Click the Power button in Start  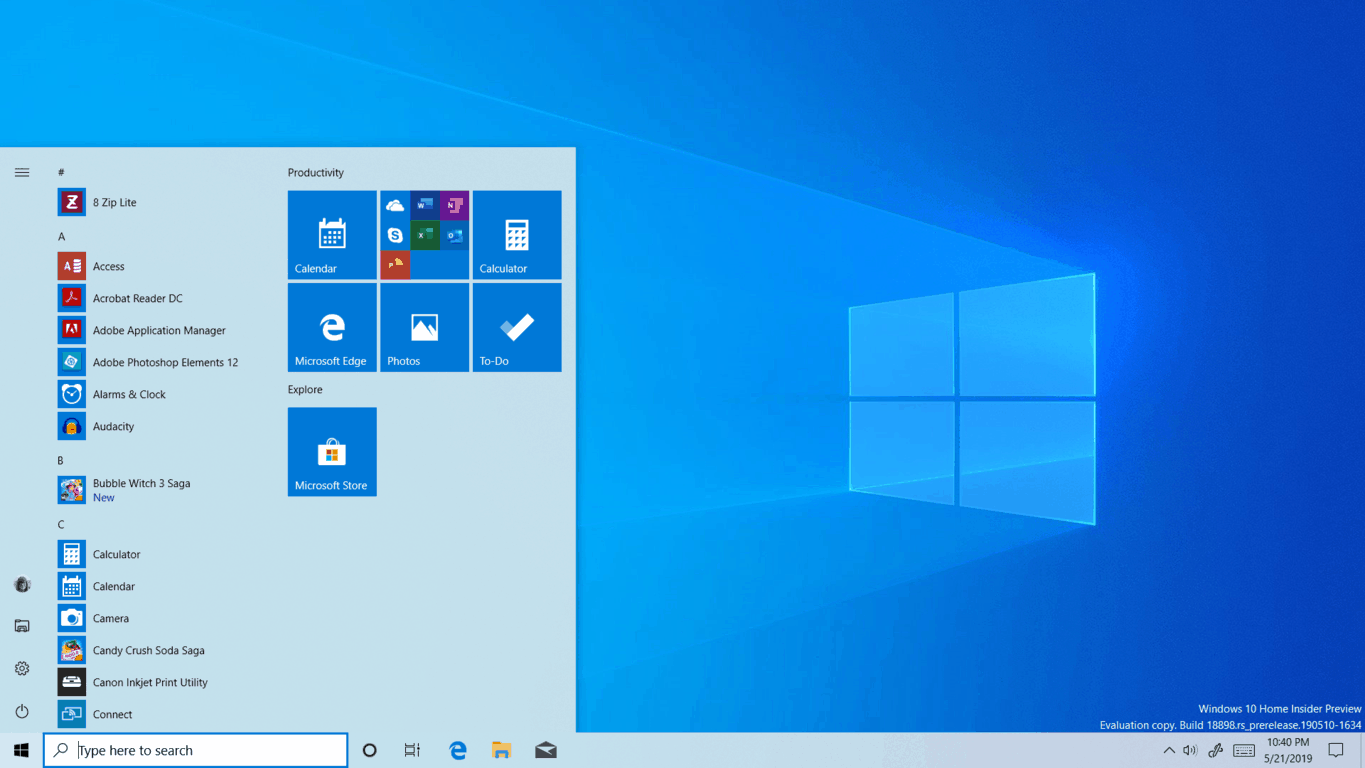22,712
